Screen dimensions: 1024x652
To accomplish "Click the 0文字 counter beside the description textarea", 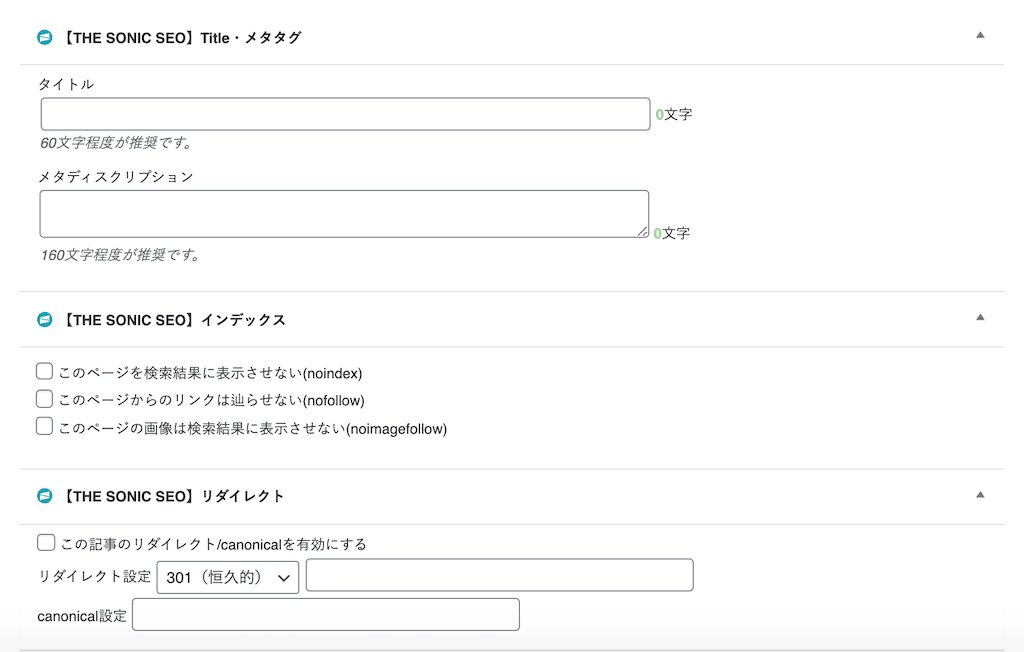I will pyautogui.click(x=671, y=233).
